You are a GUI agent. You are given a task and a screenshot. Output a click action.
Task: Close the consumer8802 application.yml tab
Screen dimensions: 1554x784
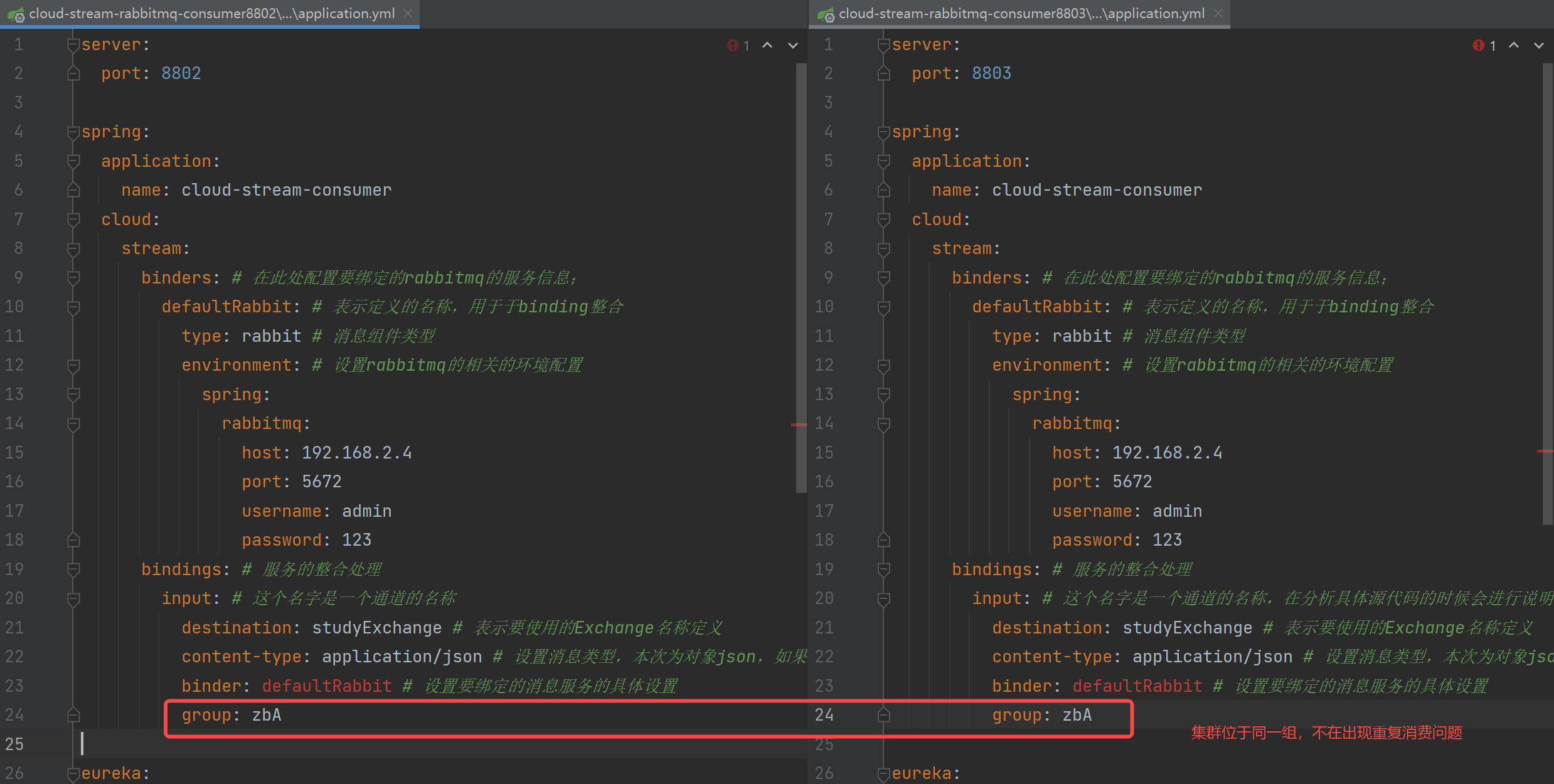[x=408, y=13]
